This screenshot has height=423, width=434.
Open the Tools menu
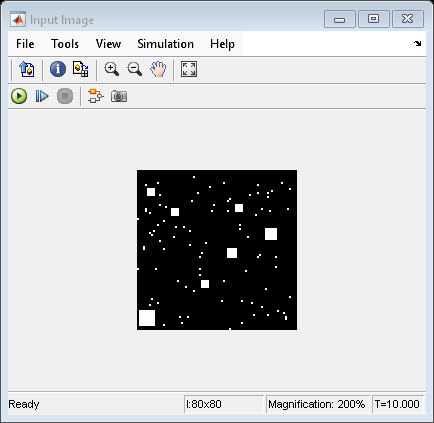(65, 44)
